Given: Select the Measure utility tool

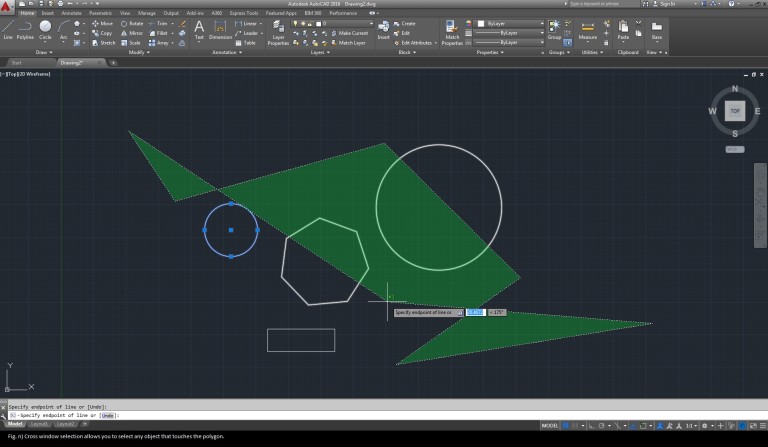Looking at the screenshot, I should 588,28.
